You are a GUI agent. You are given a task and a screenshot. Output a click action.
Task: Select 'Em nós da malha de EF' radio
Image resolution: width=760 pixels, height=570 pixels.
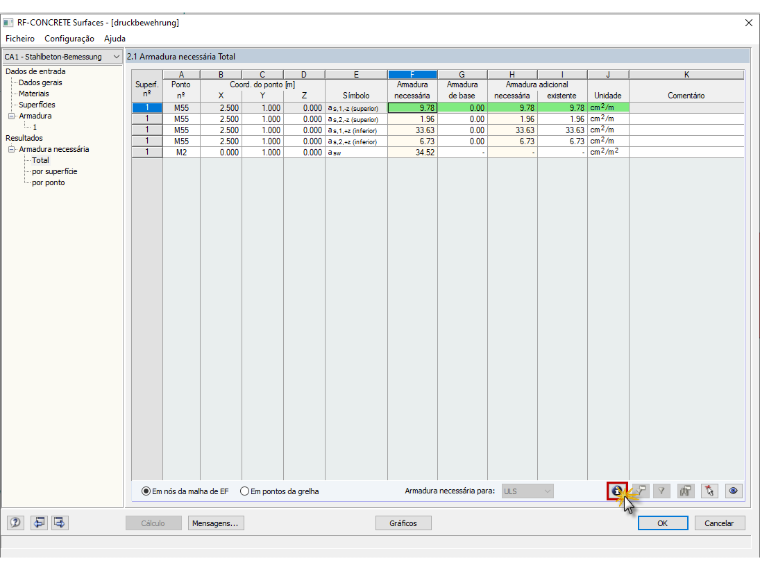146,491
